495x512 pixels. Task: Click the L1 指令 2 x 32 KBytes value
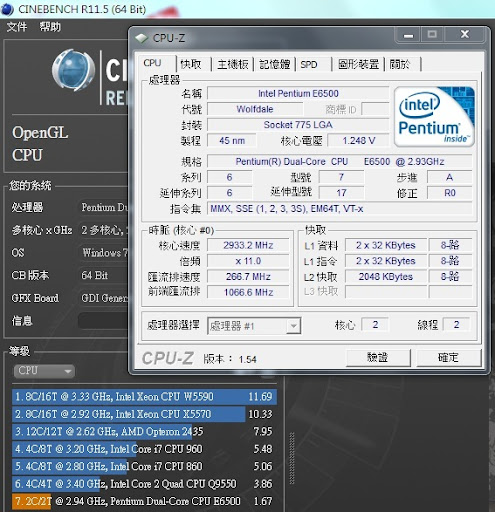[386, 261]
